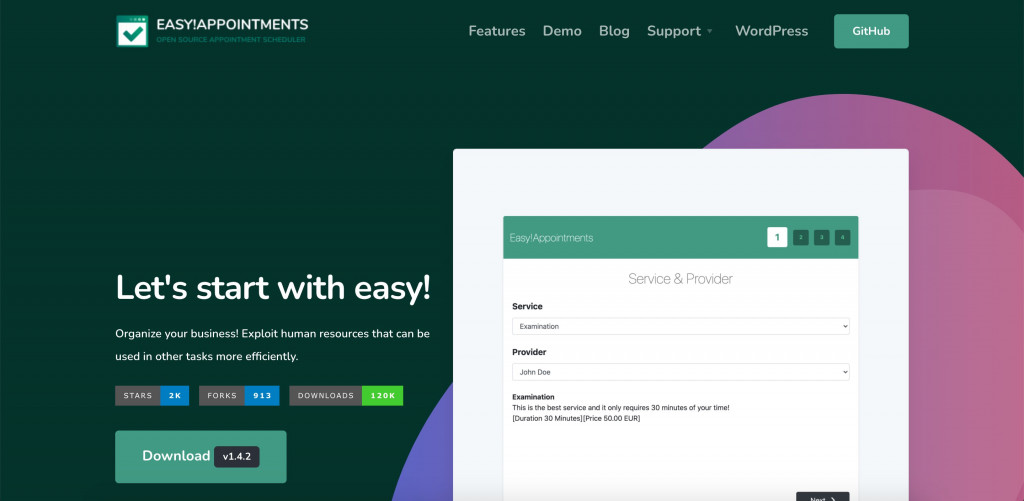The width and height of the screenshot is (1024, 501).
Task: Click the "Let's start with easy!" heading
Action: coord(273,287)
